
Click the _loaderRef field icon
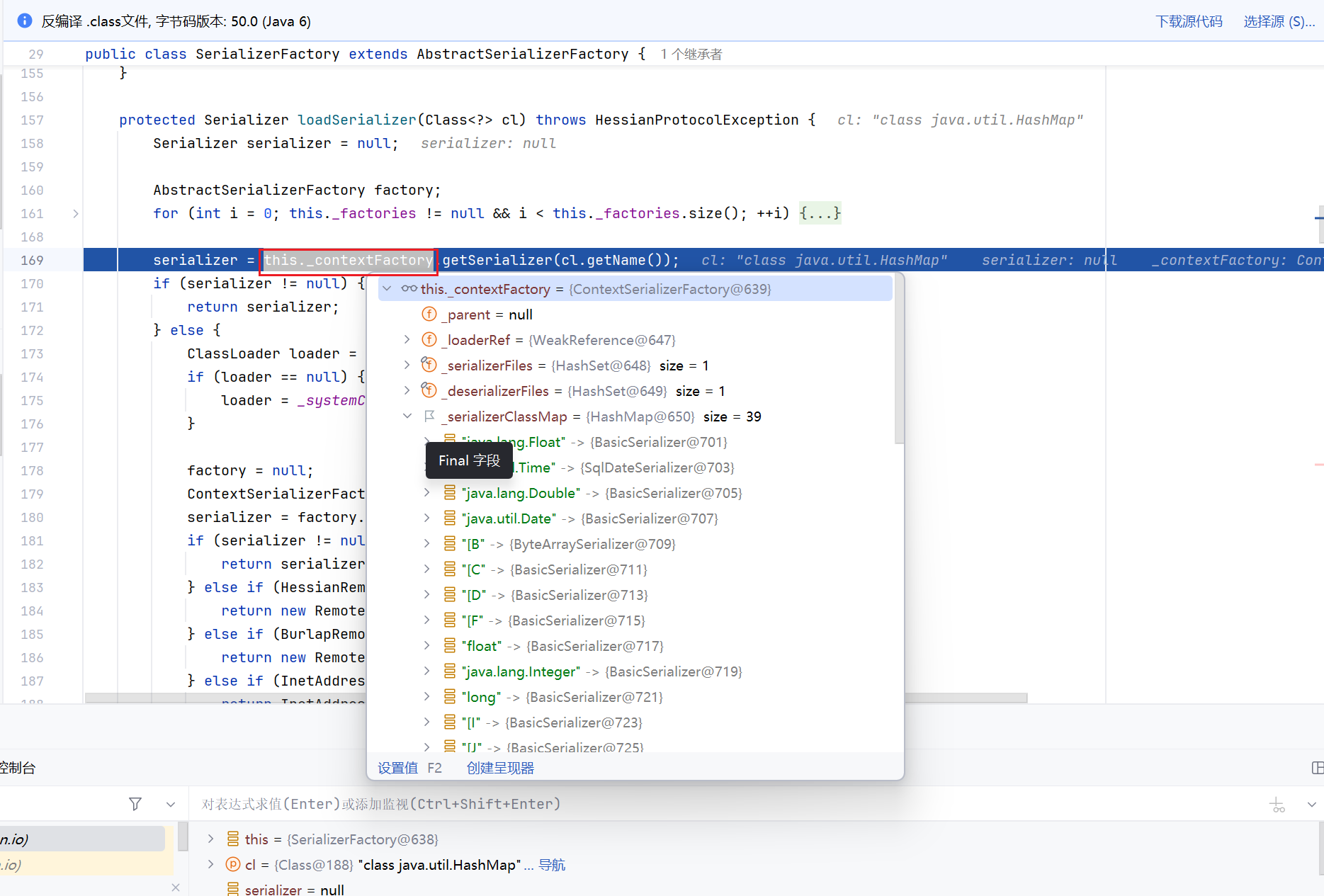click(x=429, y=339)
